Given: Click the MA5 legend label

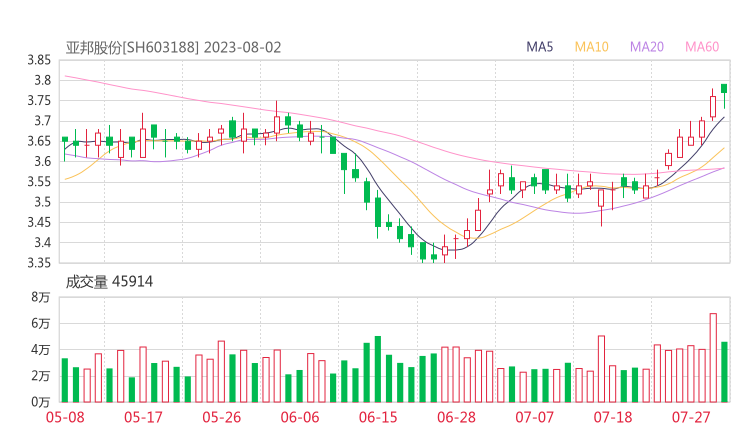Looking at the screenshot, I should pyautogui.click(x=539, y=47).
